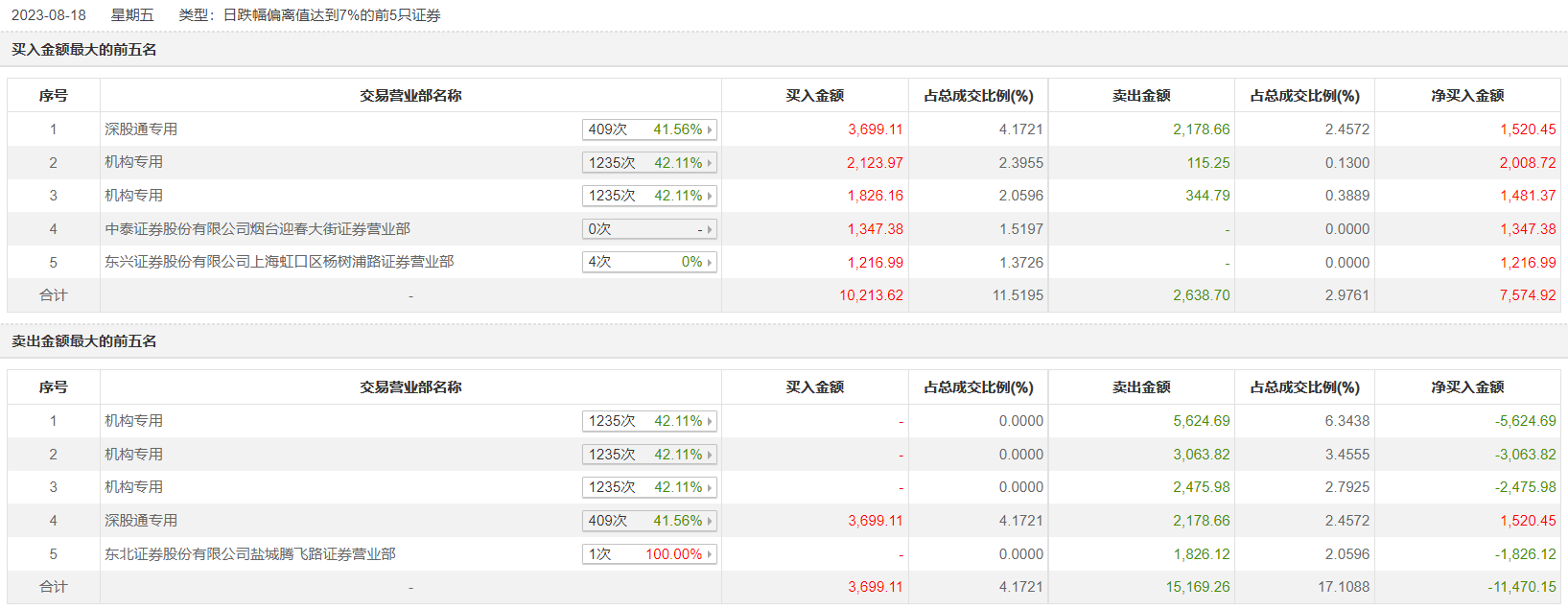Click 机构专用 in sell row with 3,063.82

point(134,455)
